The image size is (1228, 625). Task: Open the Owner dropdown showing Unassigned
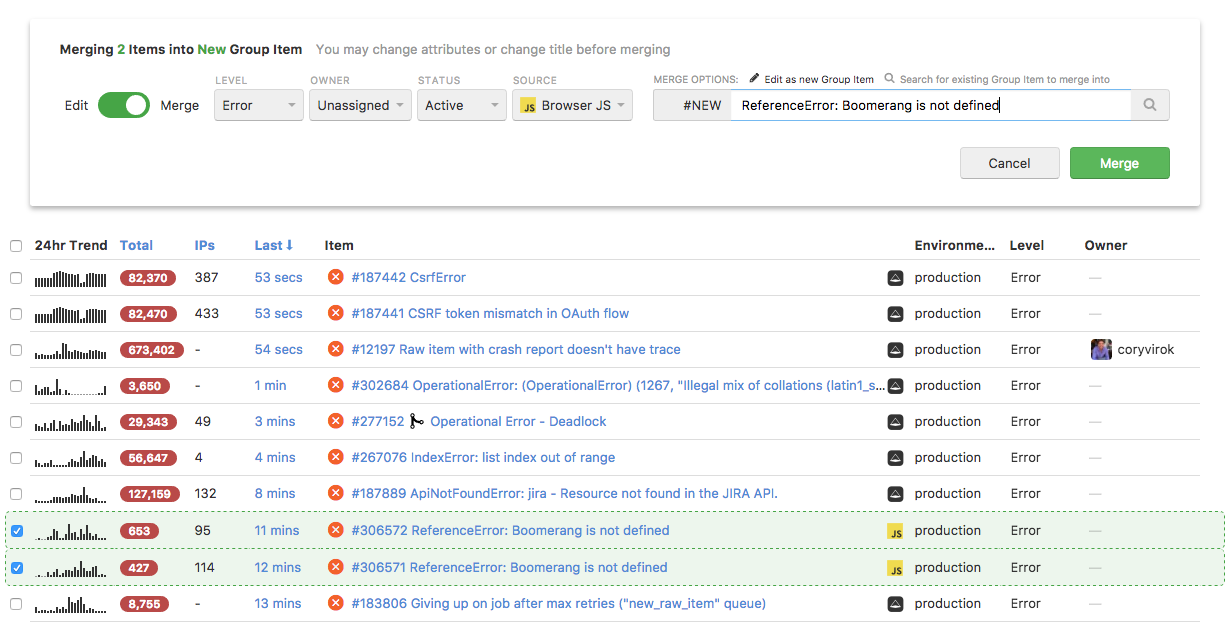[360, 104]
